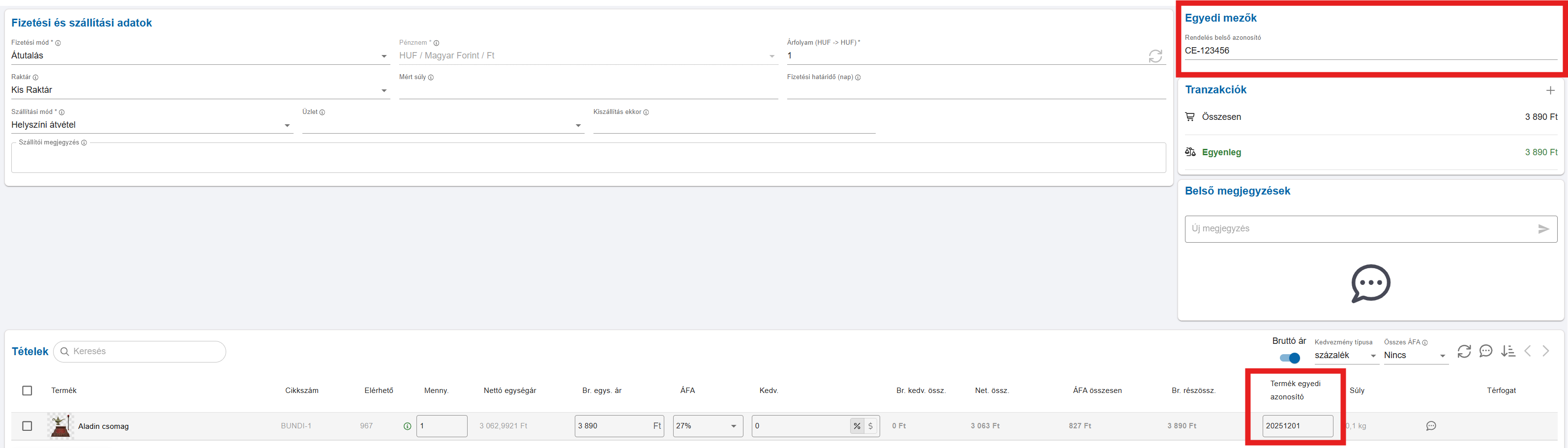The image size is (1568, 448).
Task: Toggle the Bruttó ár switch
Action: [1289, 358]
